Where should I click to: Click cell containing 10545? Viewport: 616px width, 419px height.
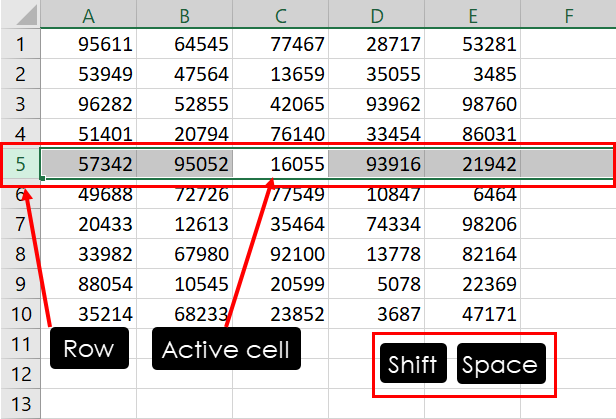185,284
